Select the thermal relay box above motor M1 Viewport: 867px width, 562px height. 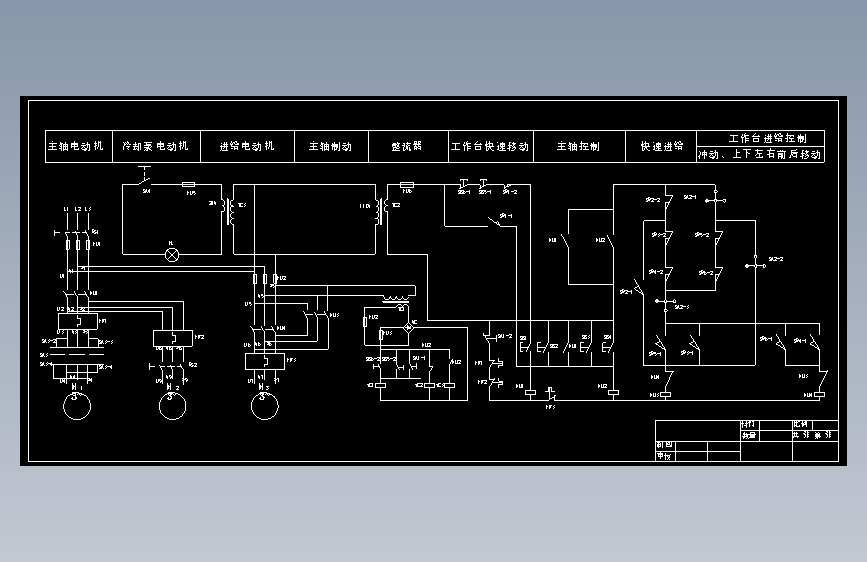pos(78,321)
